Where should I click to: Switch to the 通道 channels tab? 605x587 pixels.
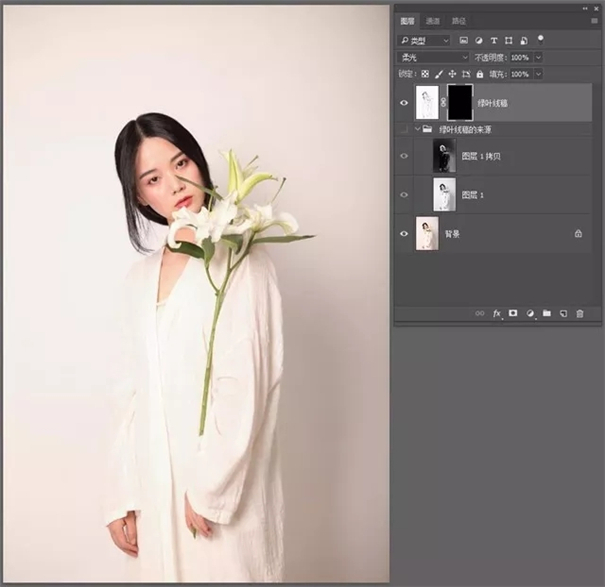click(432, 21)
